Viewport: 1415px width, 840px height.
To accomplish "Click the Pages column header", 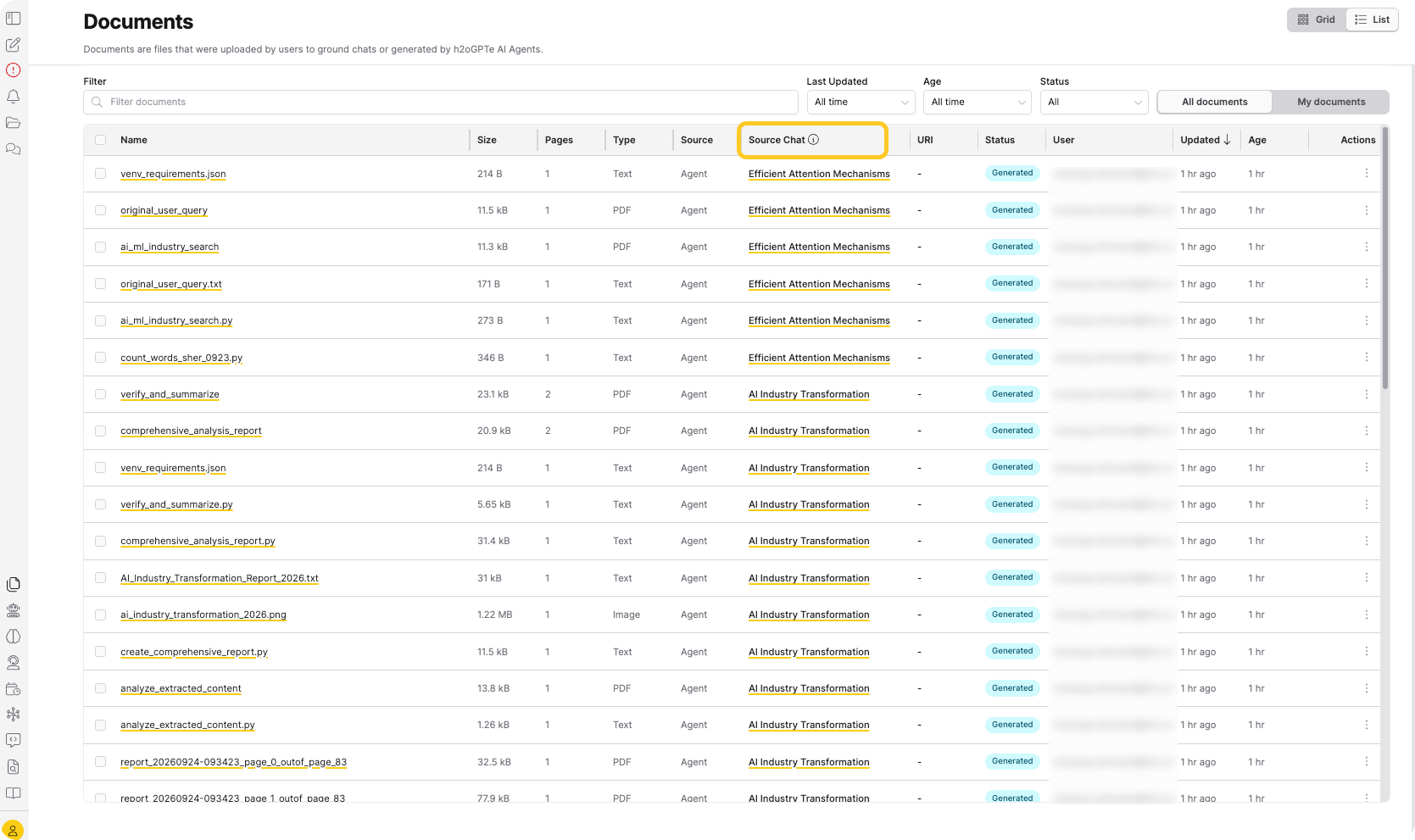I will [559, 140].
